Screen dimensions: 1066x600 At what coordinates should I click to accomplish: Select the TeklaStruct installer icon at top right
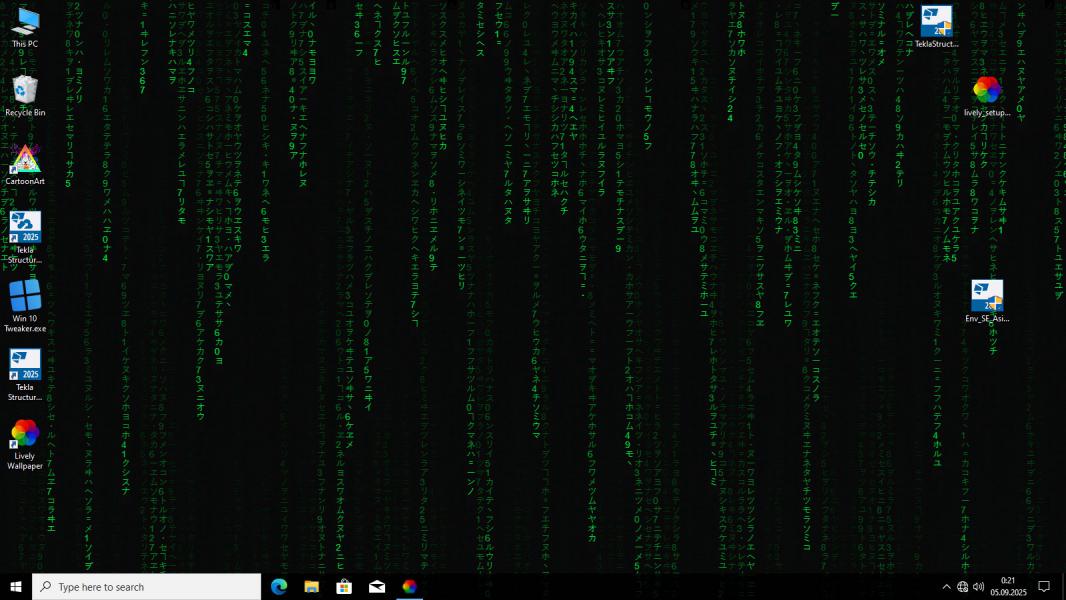(x=936, y=27)
